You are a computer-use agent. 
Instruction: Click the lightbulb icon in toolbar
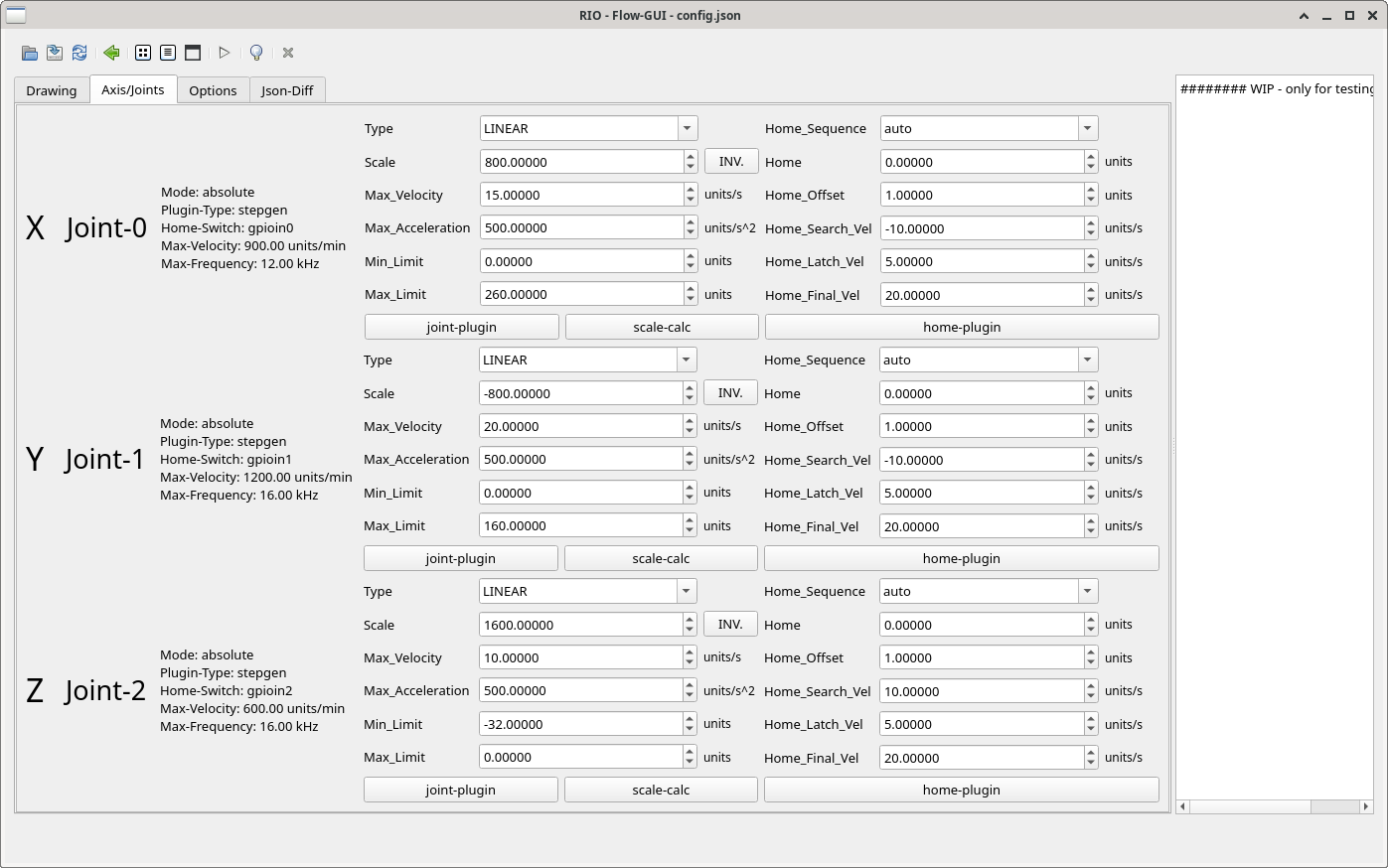pyautogui.click(x=256, y=53)
